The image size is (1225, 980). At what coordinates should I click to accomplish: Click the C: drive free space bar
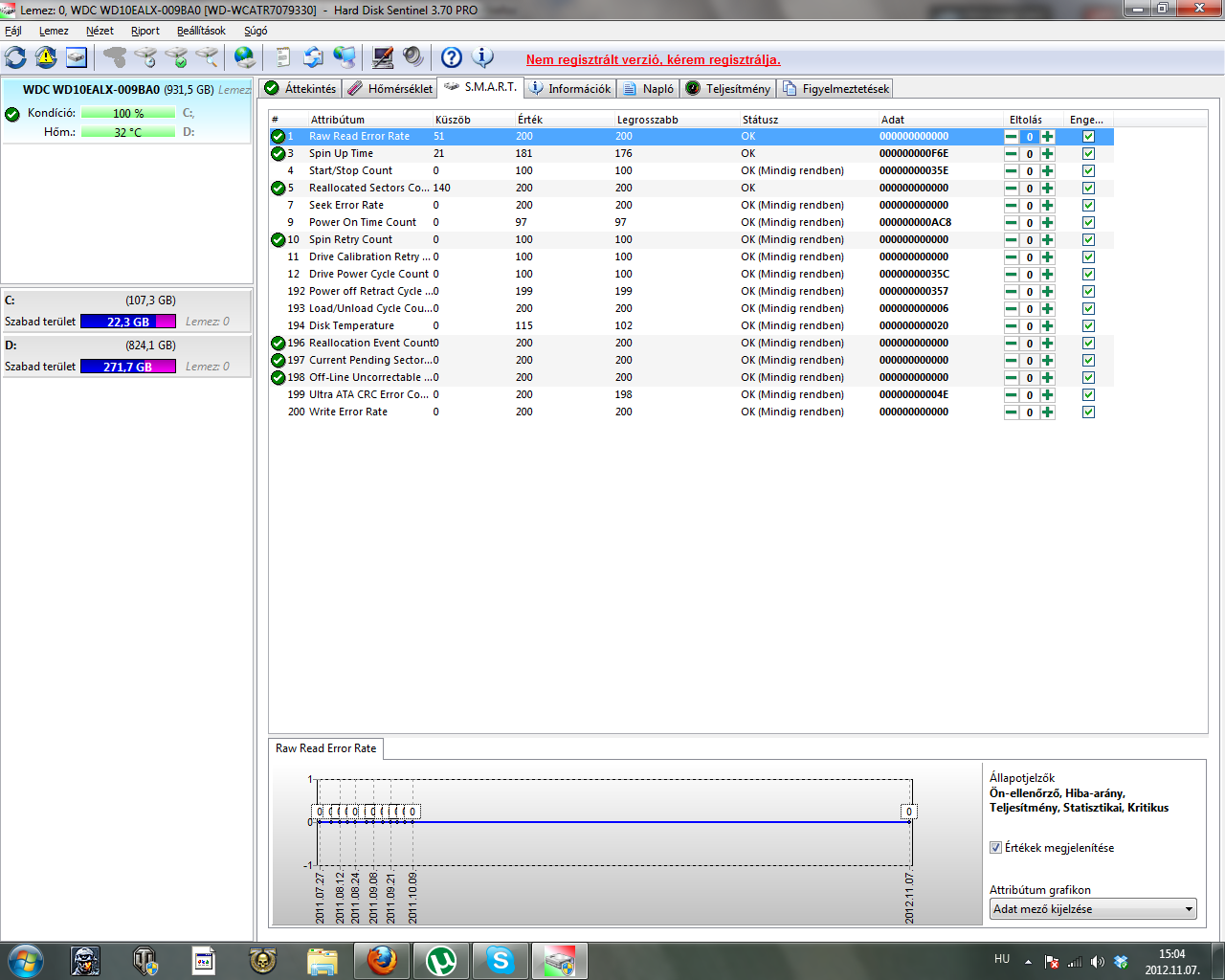pyautogui.click(x=128, y=322)
